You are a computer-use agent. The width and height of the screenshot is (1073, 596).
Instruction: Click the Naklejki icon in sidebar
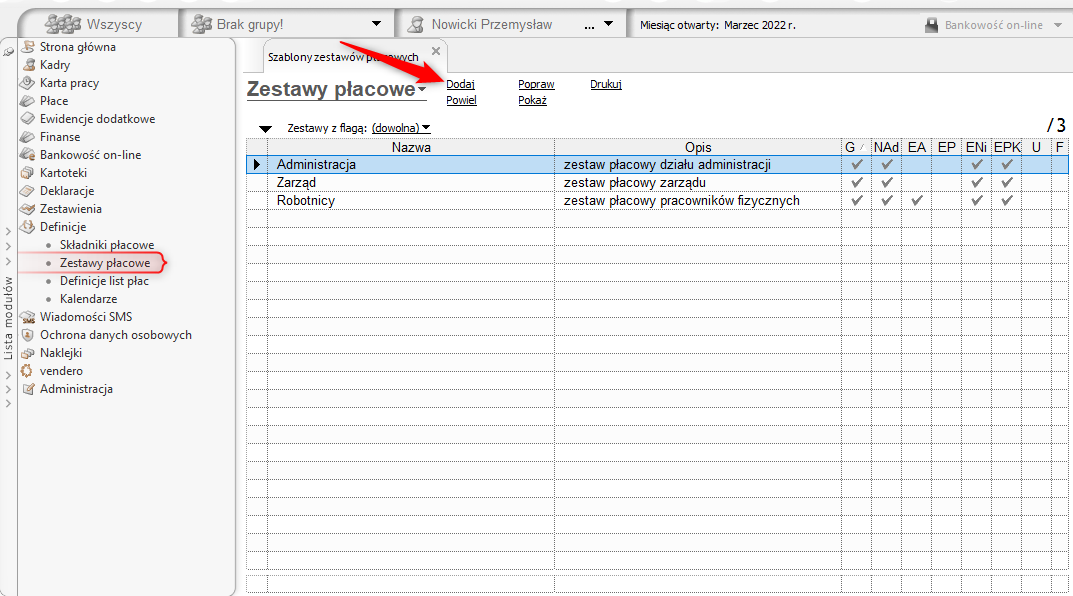(x=27, y=353)
